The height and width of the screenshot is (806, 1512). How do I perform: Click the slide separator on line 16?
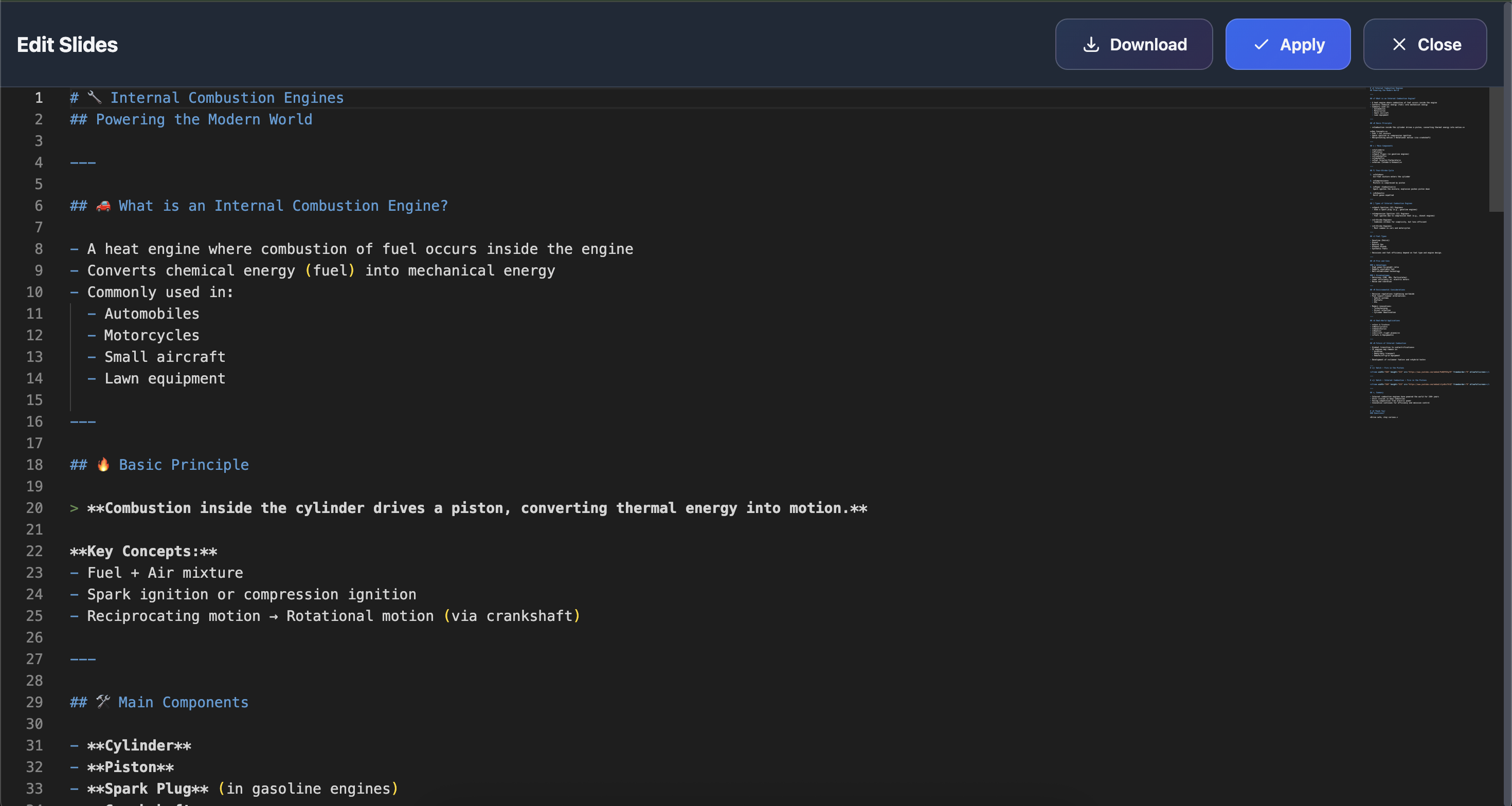83,422
